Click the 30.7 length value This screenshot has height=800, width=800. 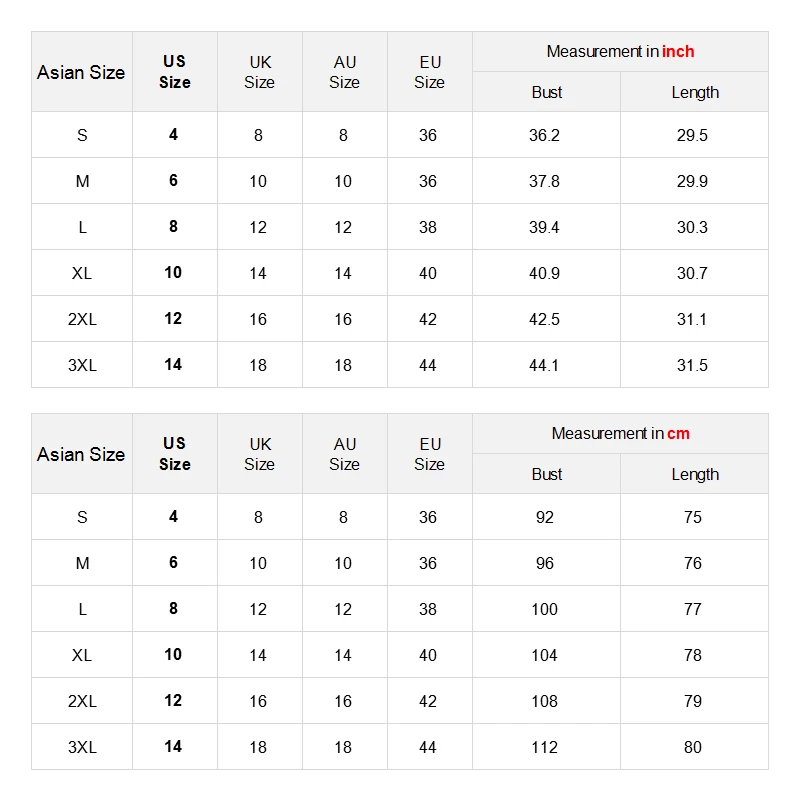pos(692,273)
